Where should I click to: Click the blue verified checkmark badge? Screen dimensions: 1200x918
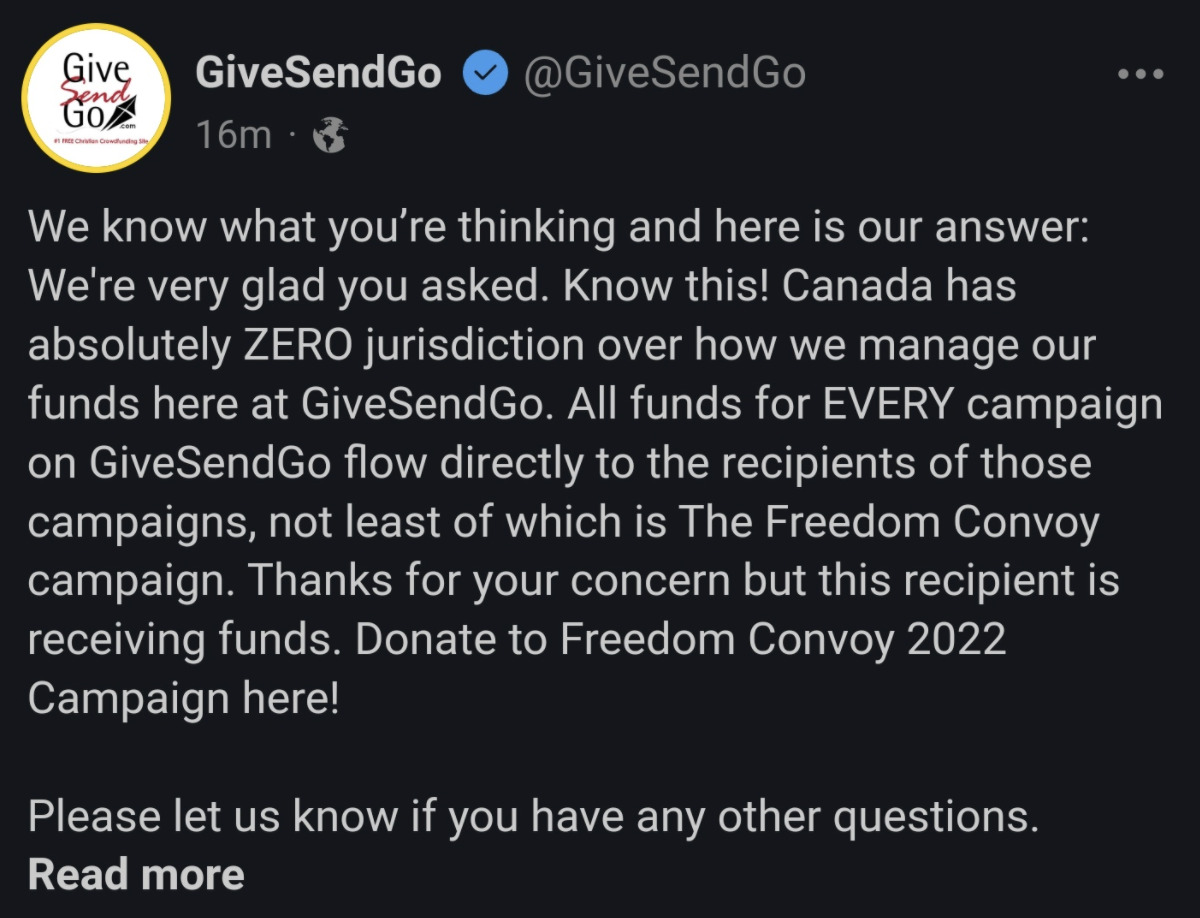coord(486,75)
